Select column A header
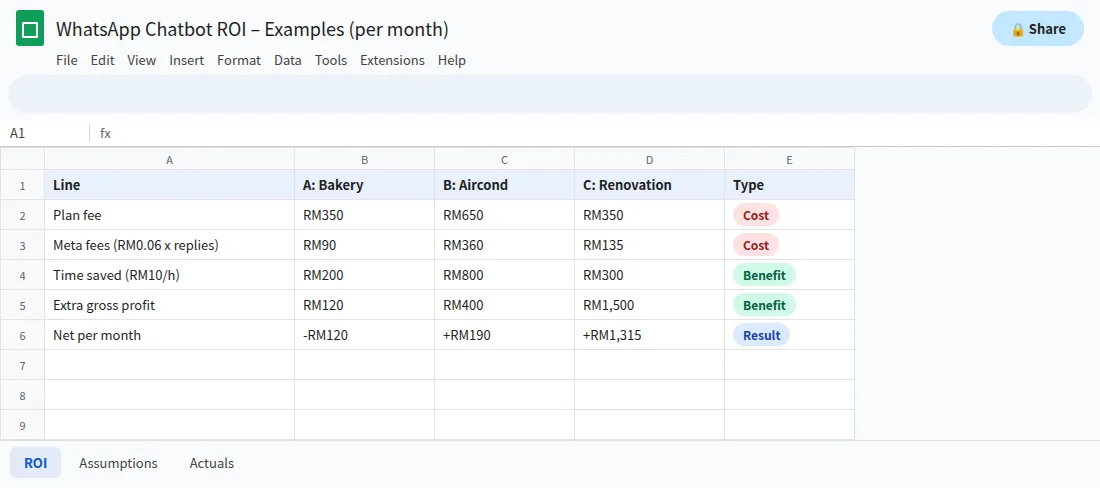The height and width of the screenshot is (488, 1100). point(169,160)
